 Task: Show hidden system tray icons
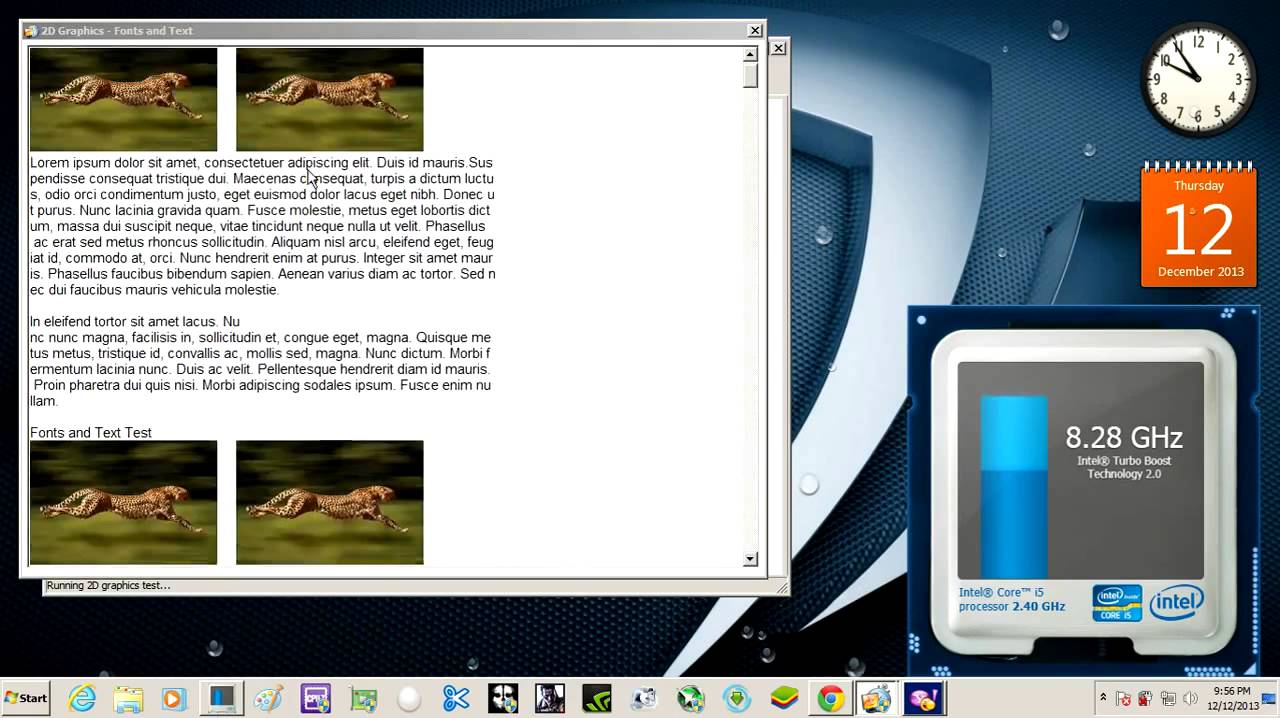click(1103, 698)
